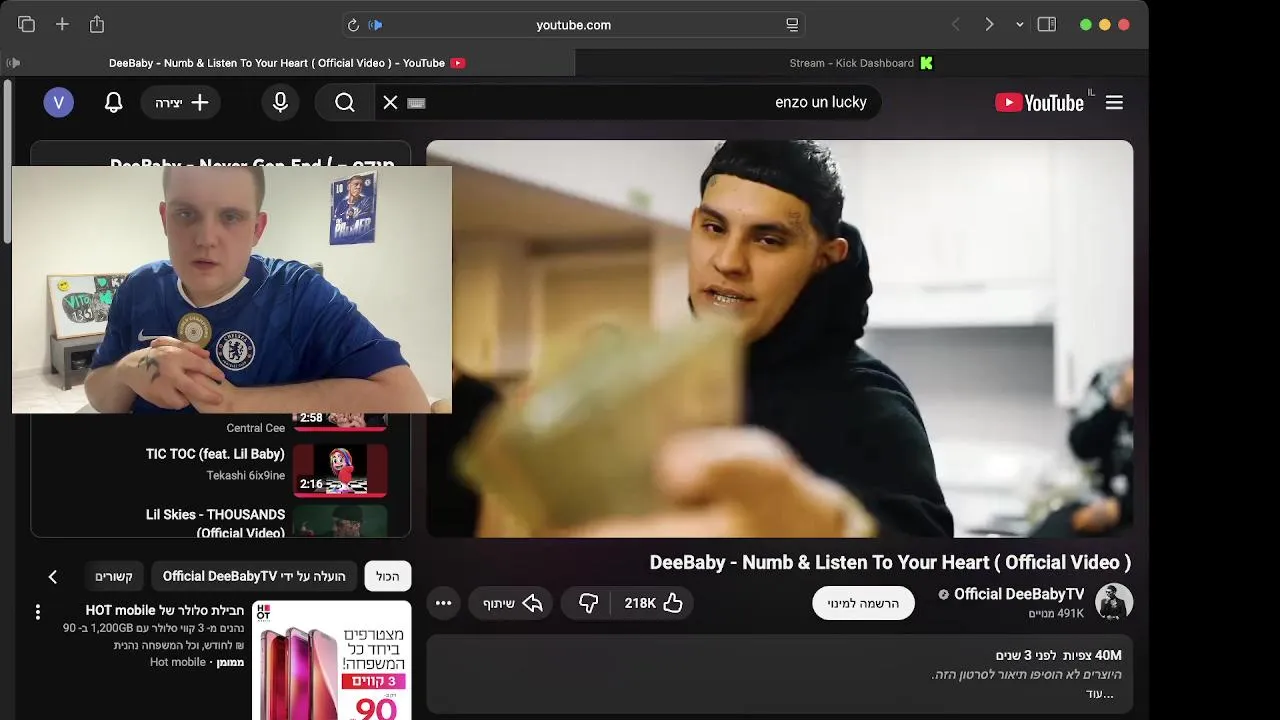The width and height of the screenshot is (1280, 720).
Task: Select the הכול filter chip
Action: (388, 576)
